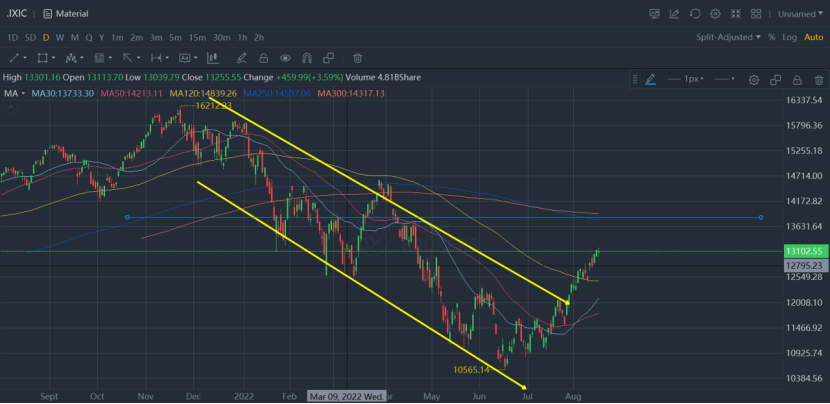
Task: Open the Split-Adjusted dropdown
Action: pyautogui.click(x=728, y=37)
